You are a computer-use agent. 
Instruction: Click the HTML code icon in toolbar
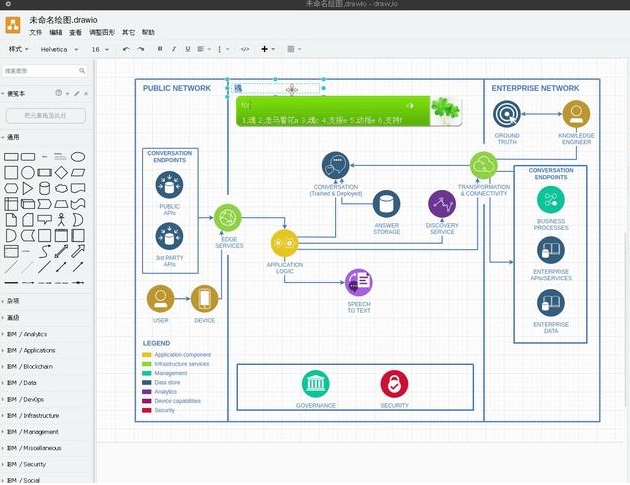click(245, 49)
